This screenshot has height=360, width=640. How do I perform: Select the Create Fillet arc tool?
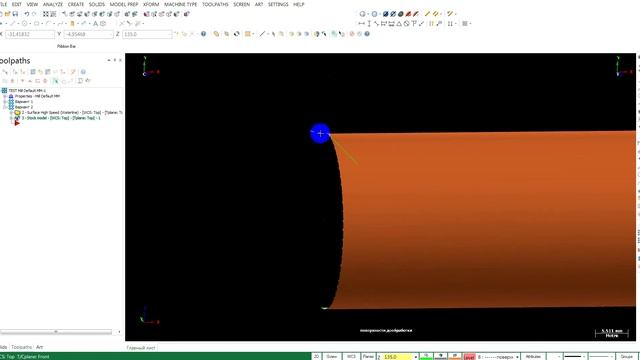point(49,24)
